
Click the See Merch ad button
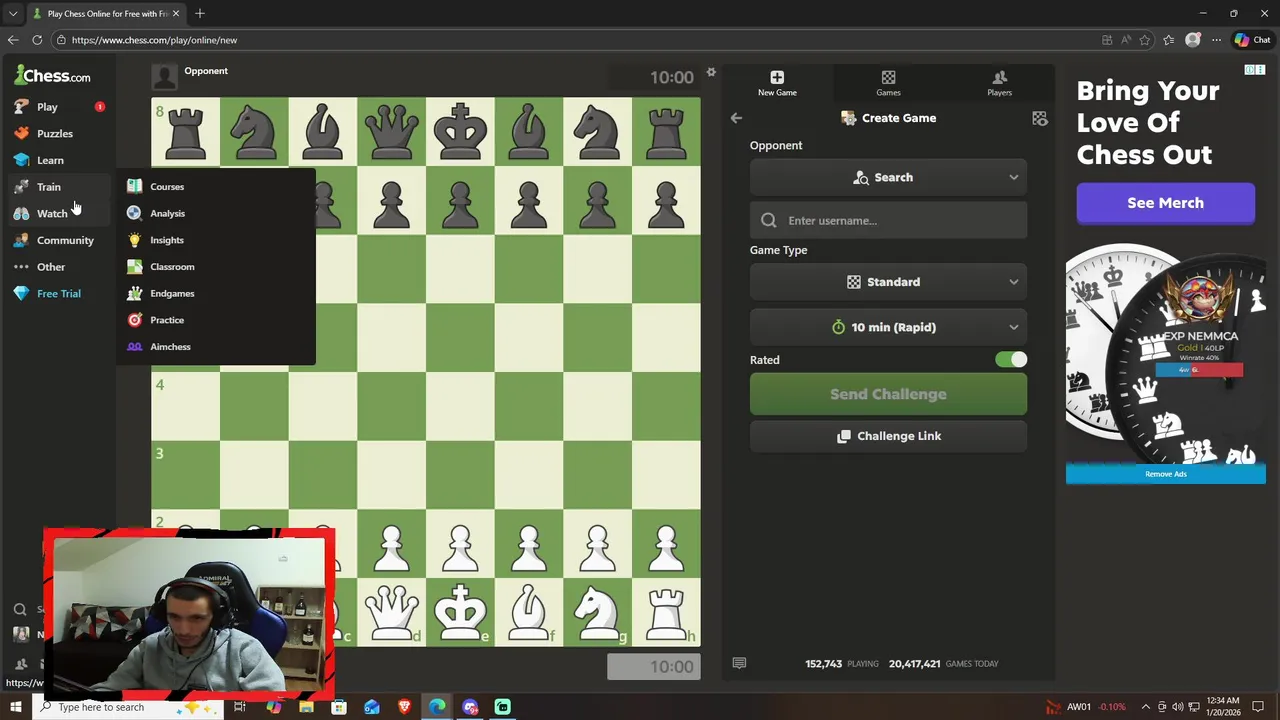[1165, 203]
